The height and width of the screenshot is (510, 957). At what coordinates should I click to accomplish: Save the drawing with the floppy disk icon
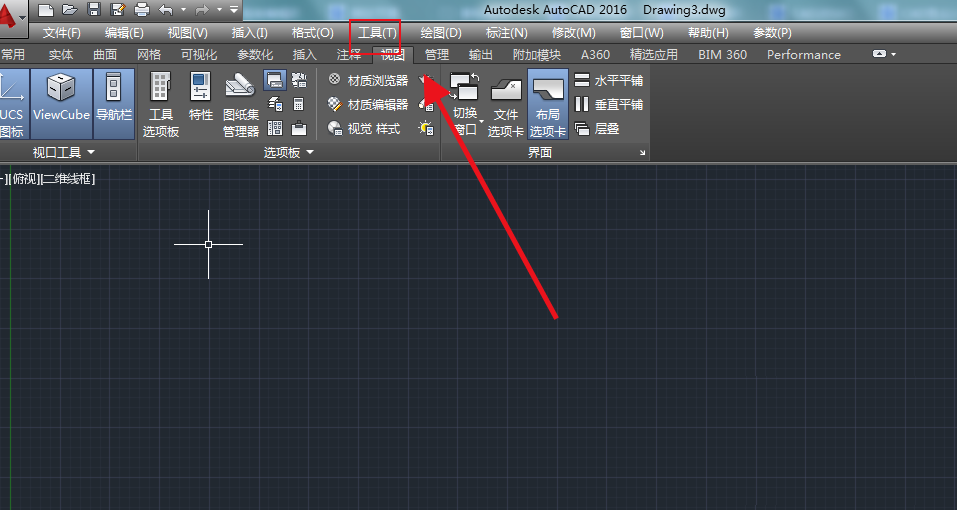point(94,10)
